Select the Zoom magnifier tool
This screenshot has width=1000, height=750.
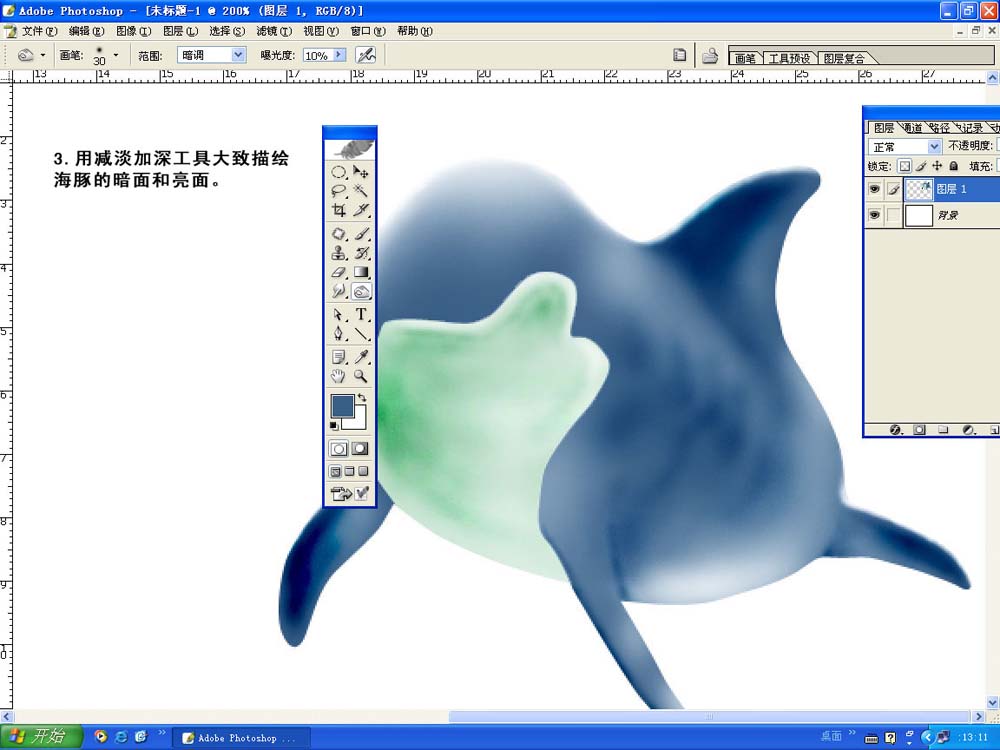tap(361, 376)
